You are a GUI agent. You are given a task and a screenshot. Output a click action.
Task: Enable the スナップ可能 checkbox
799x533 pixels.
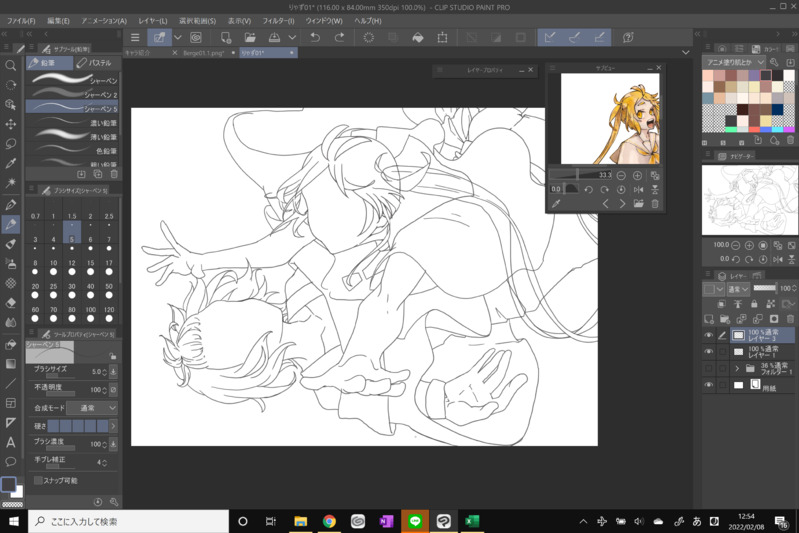(x=38, y=480)
